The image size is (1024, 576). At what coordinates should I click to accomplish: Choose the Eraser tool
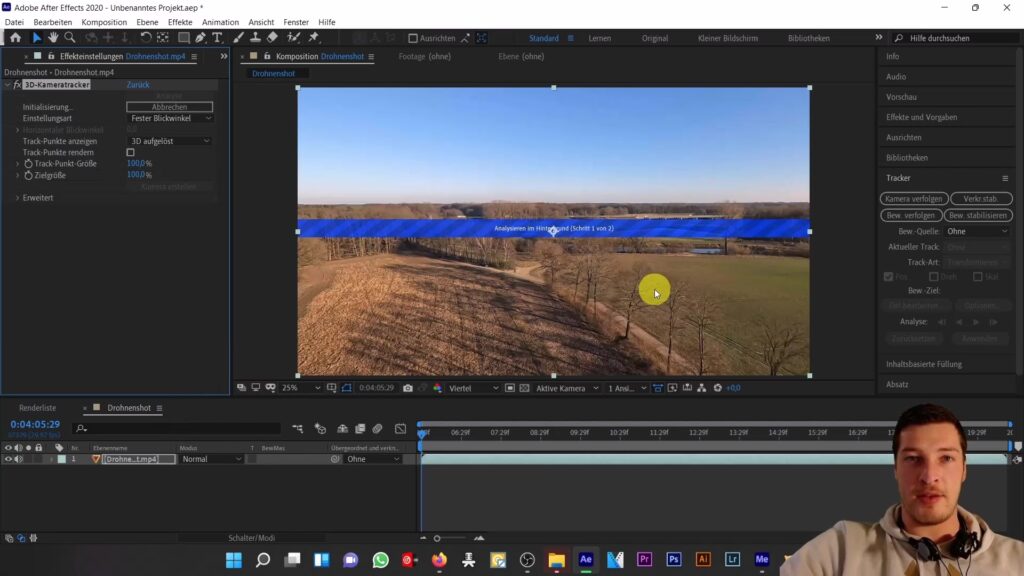click(272, 38)
